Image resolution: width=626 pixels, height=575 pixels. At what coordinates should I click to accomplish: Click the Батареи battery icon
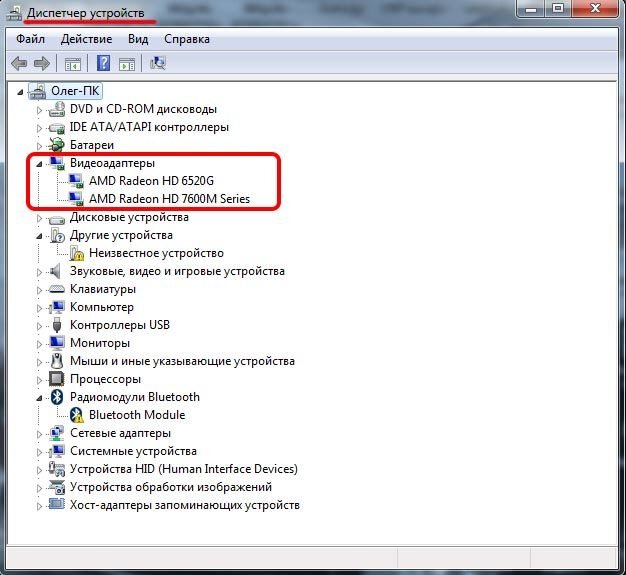click(56, 145)
